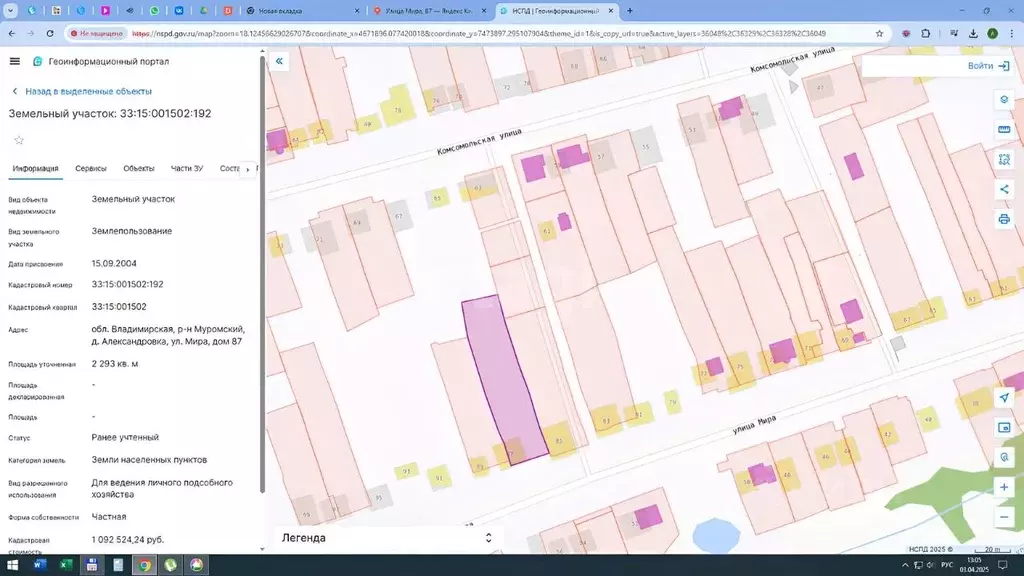Click the map search-by-point icon
The image size is (1024, 576).
(x=1004, y=457)
